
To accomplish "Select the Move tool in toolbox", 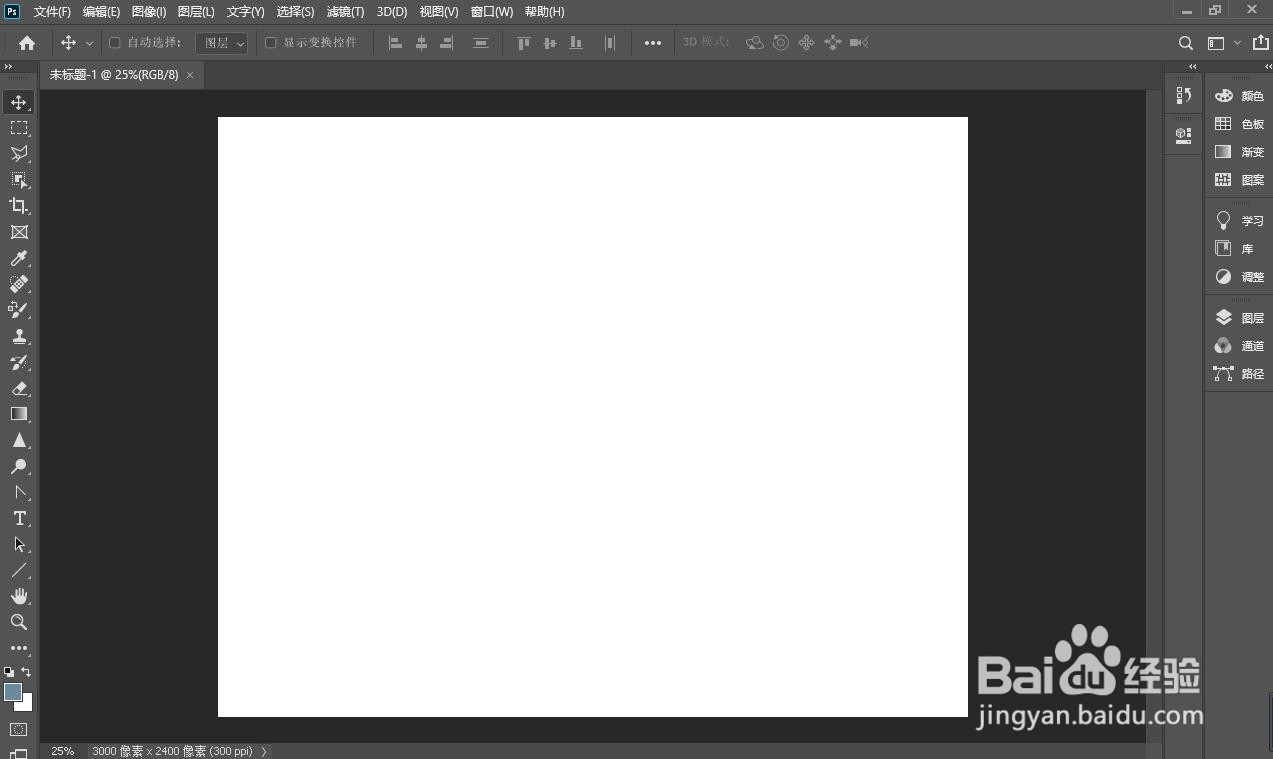I will 19,102.
